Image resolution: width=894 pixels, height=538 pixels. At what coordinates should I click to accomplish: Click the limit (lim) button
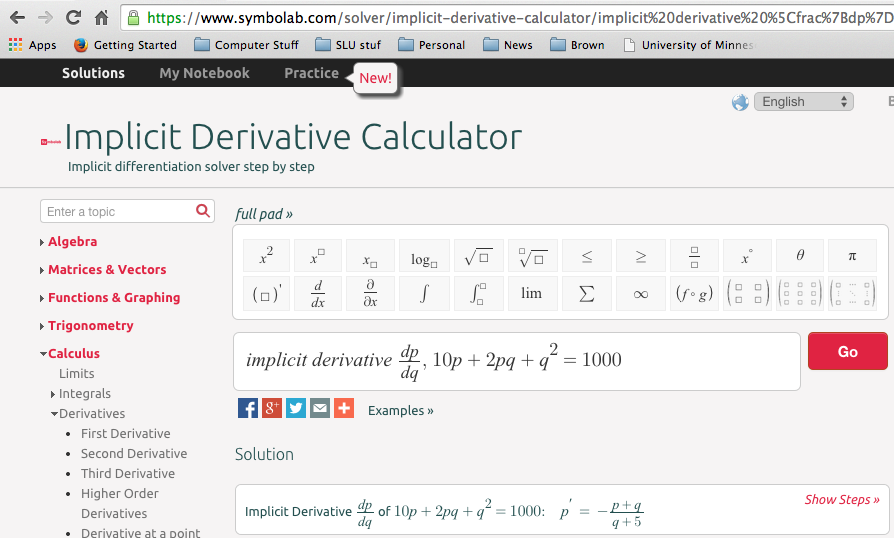pyautogui.click(x=532, y=294)
